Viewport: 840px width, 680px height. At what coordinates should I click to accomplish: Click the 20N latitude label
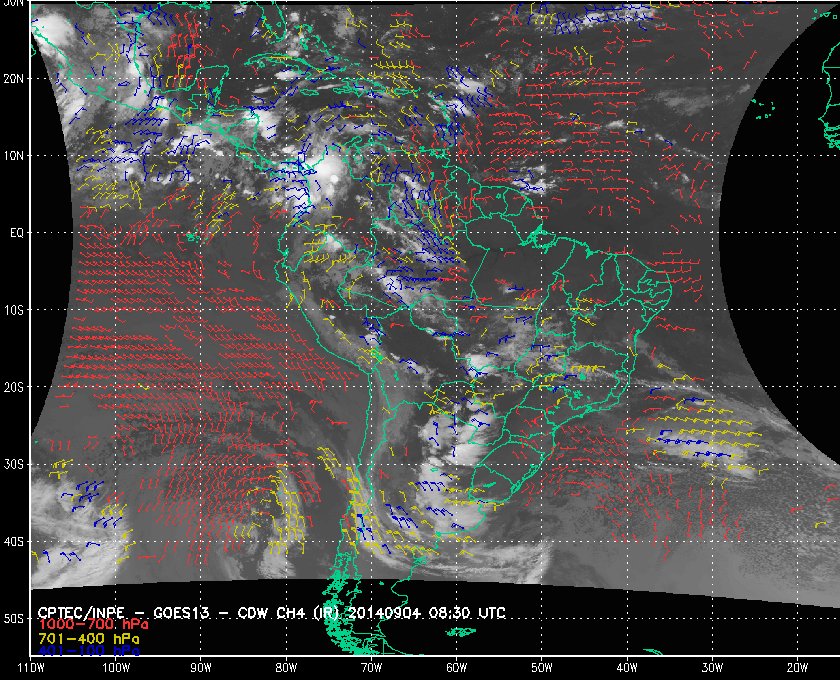(x=13, y=78)
